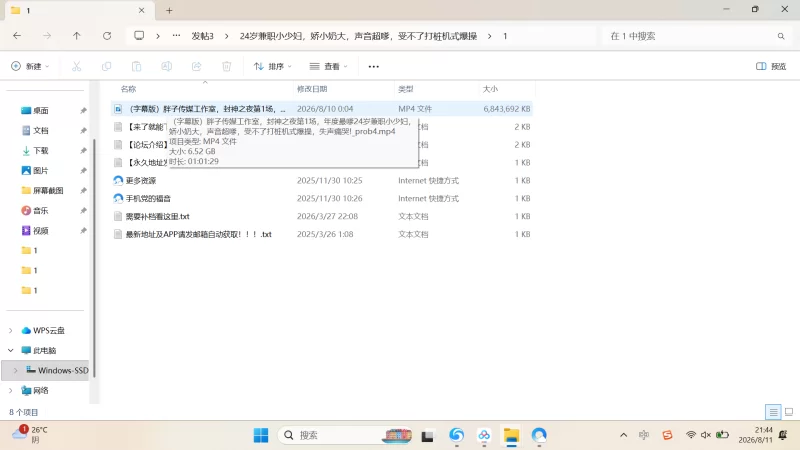Expand the Windows-SSD drive node

pyautogui.click(x=15, y=370)
